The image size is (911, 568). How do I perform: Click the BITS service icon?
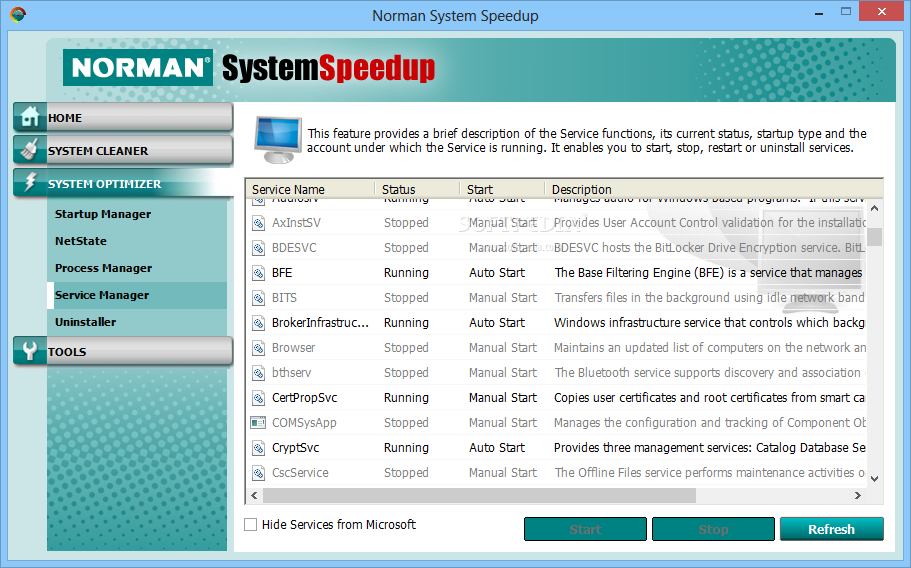point(258,298)
